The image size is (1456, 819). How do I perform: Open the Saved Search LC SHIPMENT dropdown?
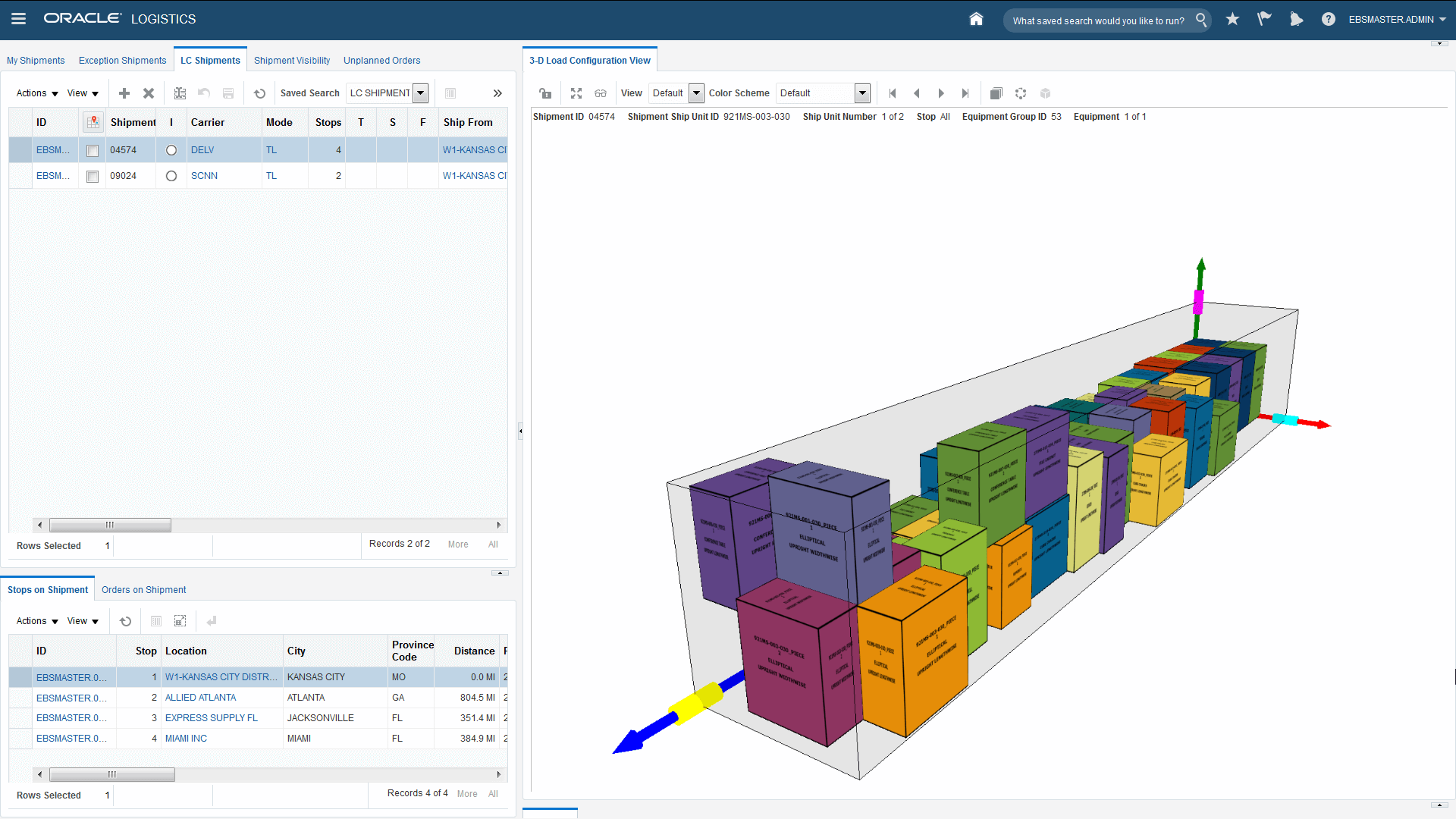click(x=420, y=93)
